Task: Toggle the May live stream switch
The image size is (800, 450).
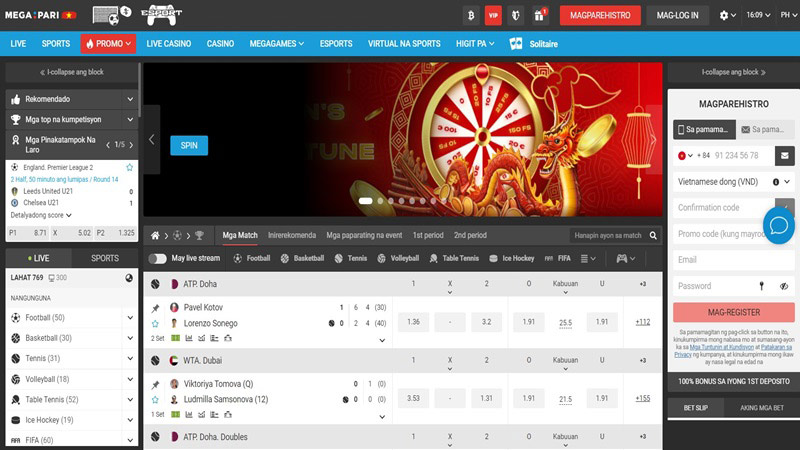Action: click(x=157, y=259)
